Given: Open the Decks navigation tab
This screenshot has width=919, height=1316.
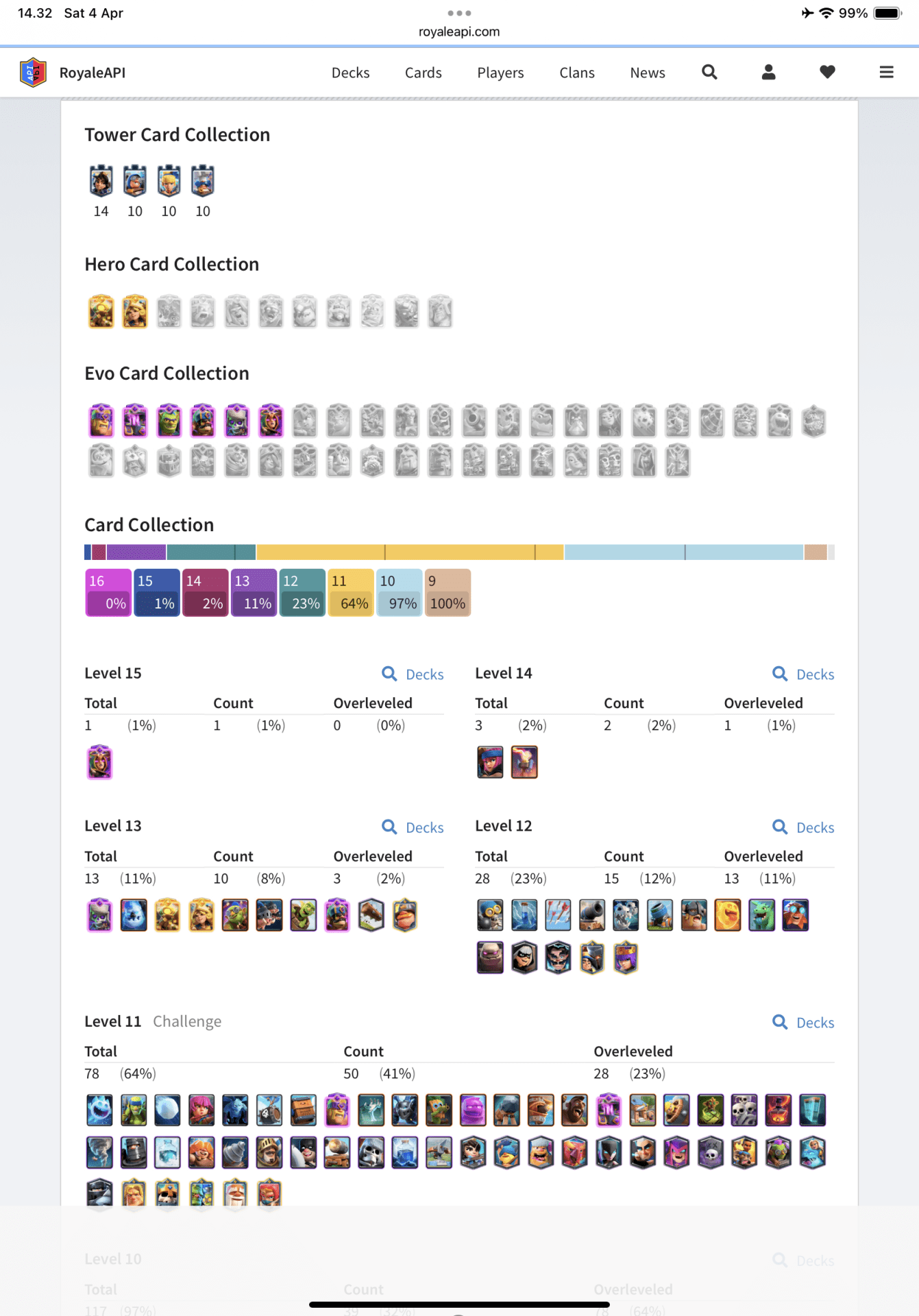Looking at the screenshot, I should (x=350, y=73).
